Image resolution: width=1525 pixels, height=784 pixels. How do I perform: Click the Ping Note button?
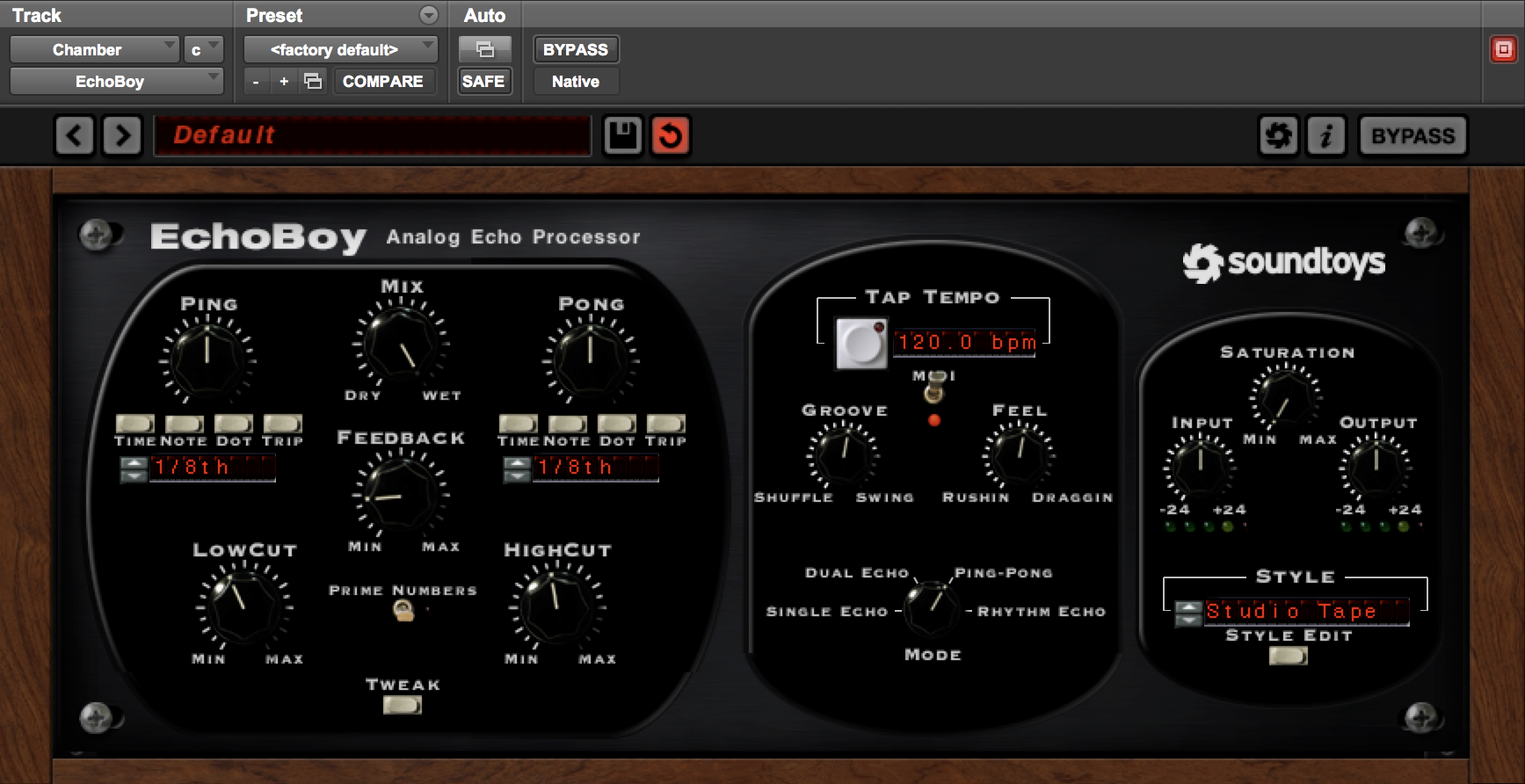pyautogui.click(x=185, y=425)
